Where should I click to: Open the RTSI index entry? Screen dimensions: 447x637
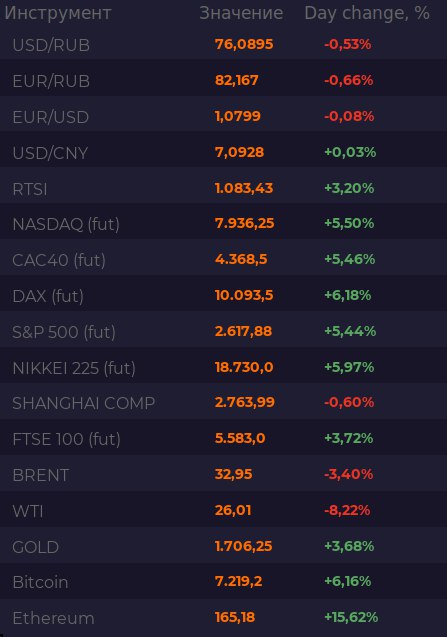[224, 188]
